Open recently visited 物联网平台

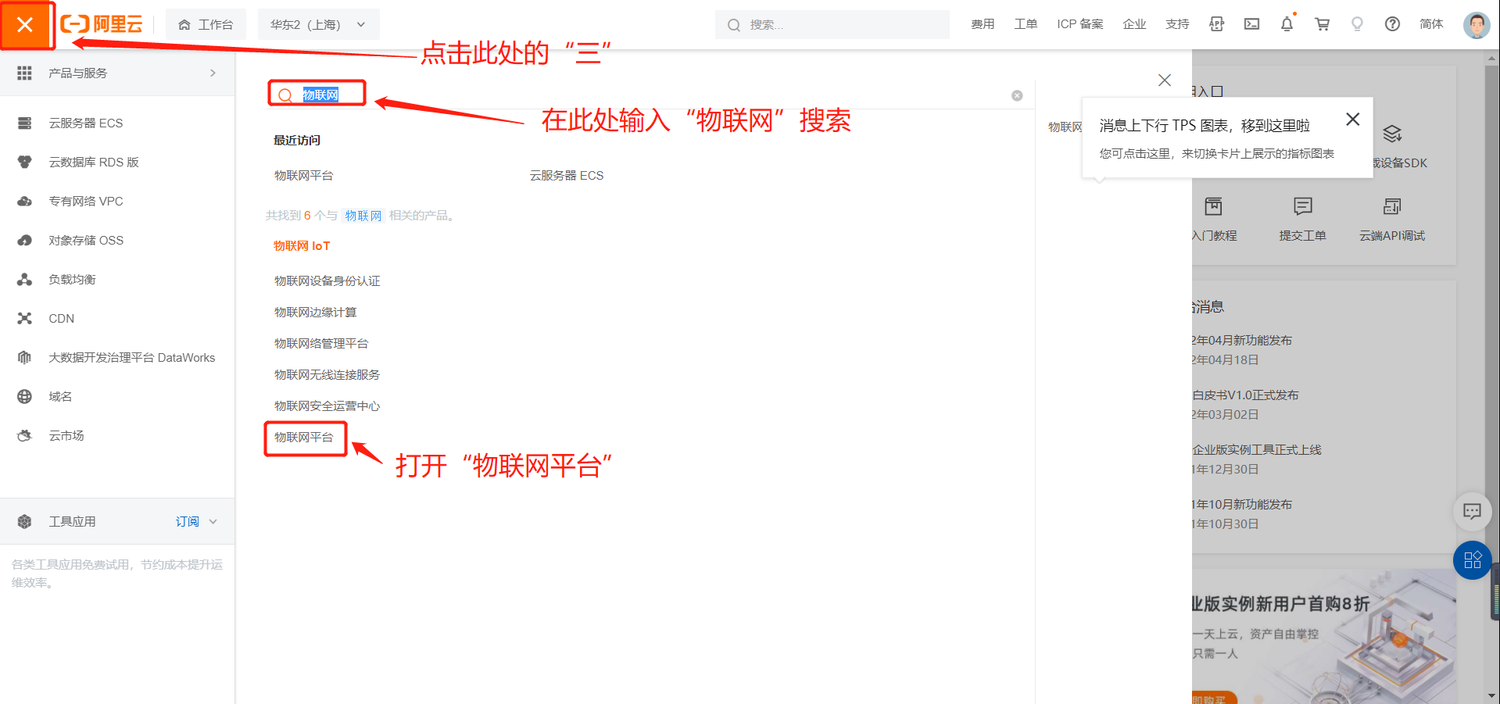304,175
